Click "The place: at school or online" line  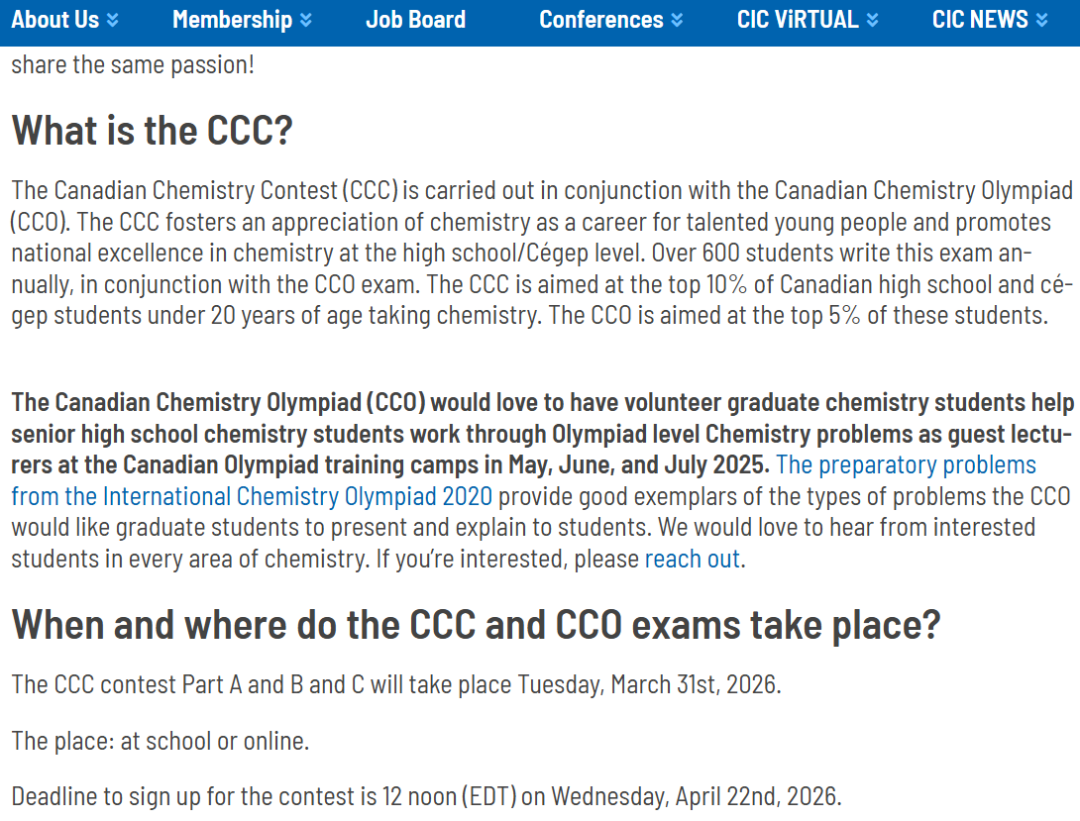160,741
